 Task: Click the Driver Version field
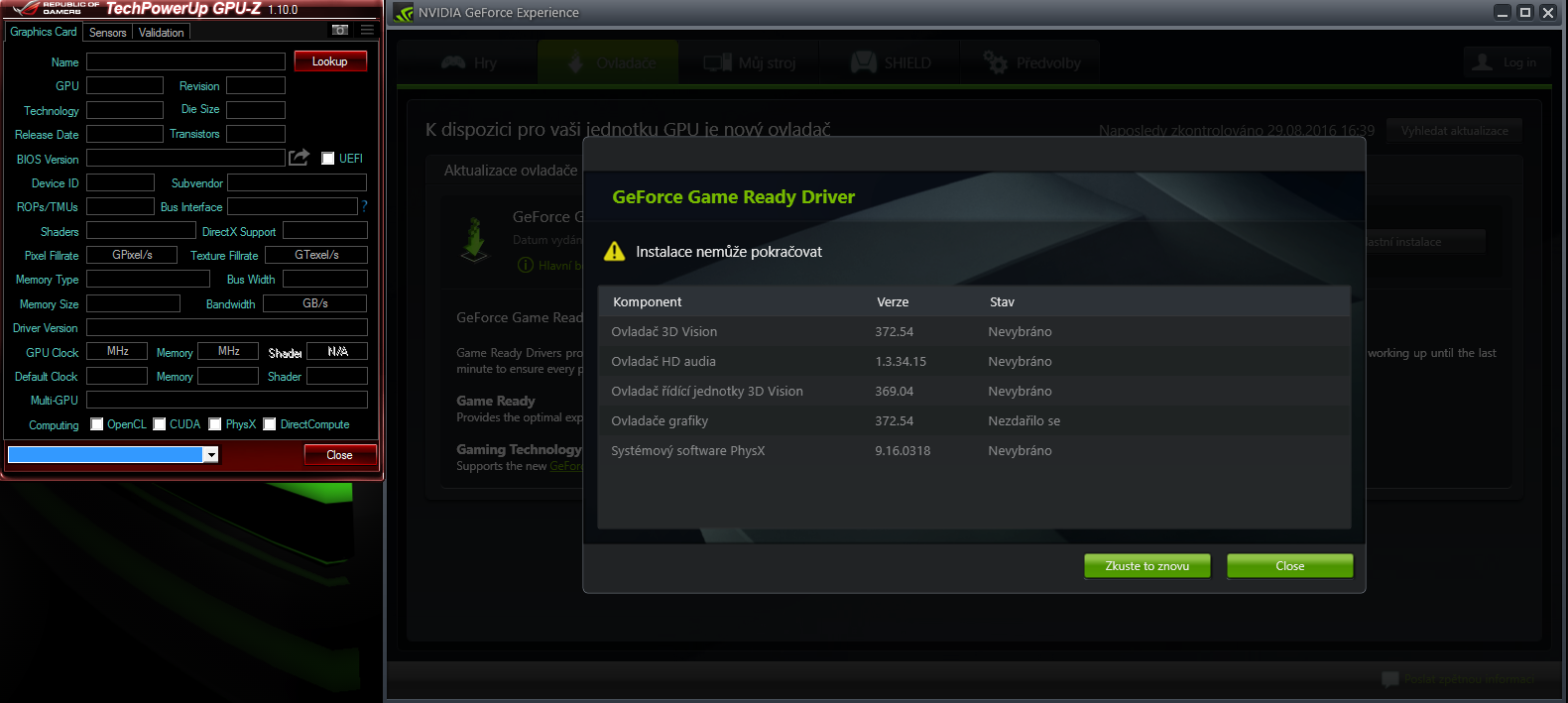pos(227,327)
